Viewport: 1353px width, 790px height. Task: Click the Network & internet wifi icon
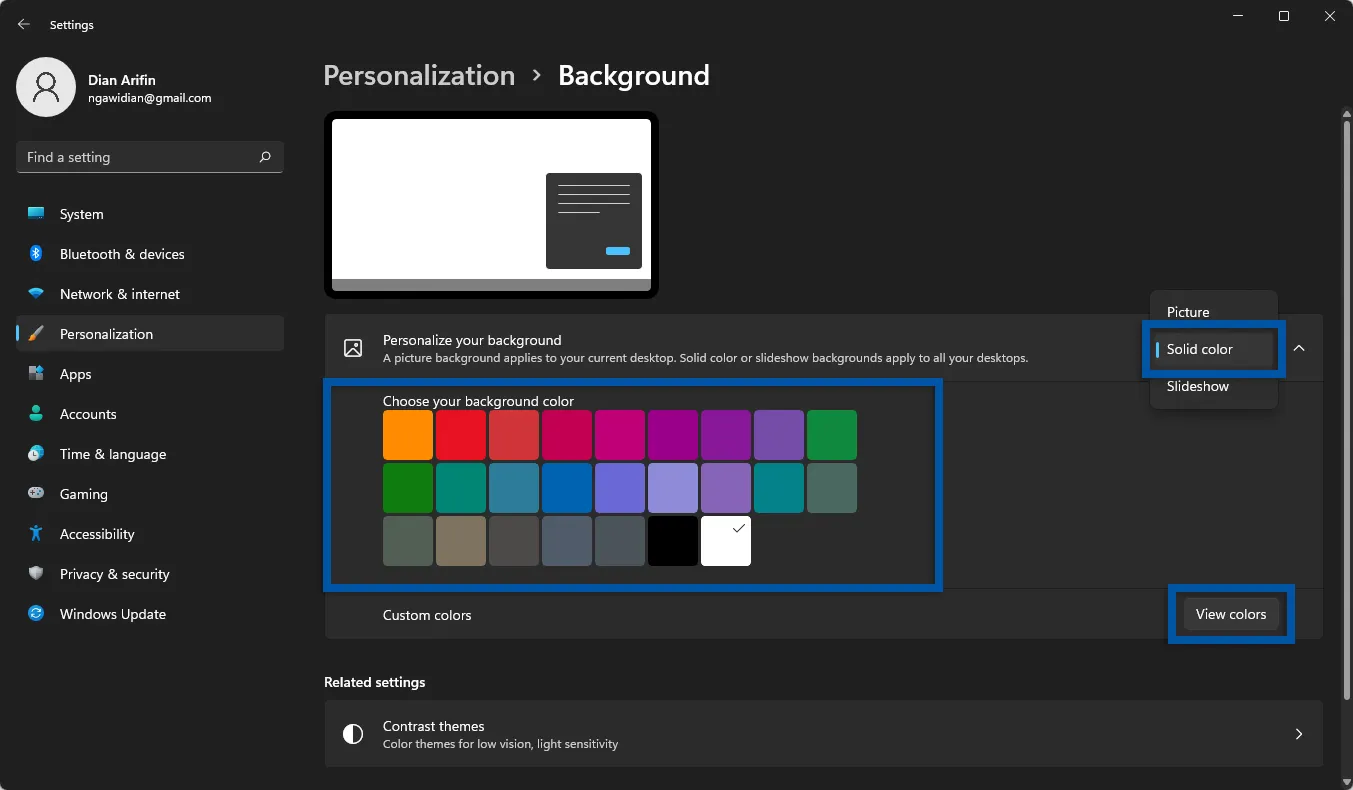pos(36,294)
